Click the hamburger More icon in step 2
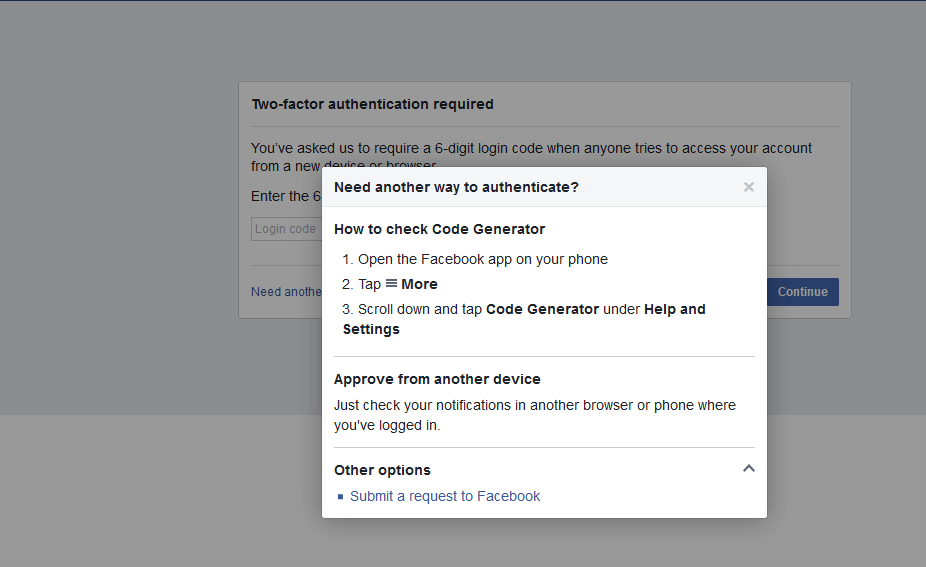Image resolution: width=926 pixels, height=567 pixels. tap(391, 284)
